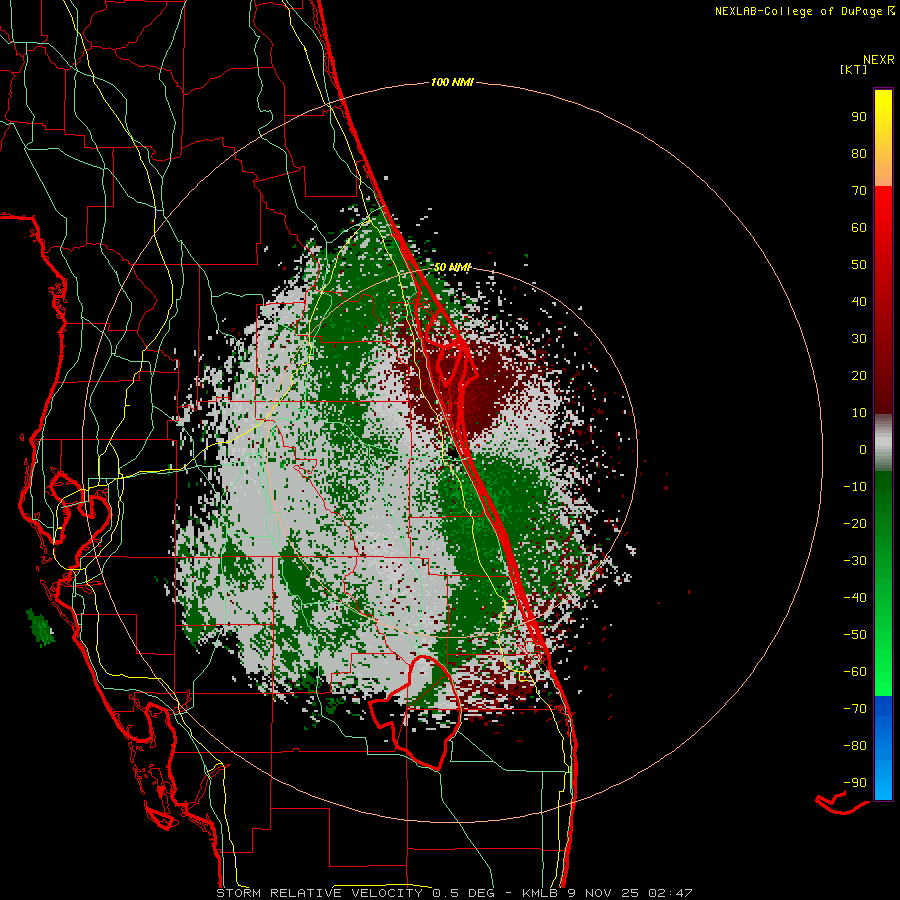Image resolution: width=900 pixels, height=900 pixels.
Task: Click the 30 value on velocity scale
Action: click(859, 339)
